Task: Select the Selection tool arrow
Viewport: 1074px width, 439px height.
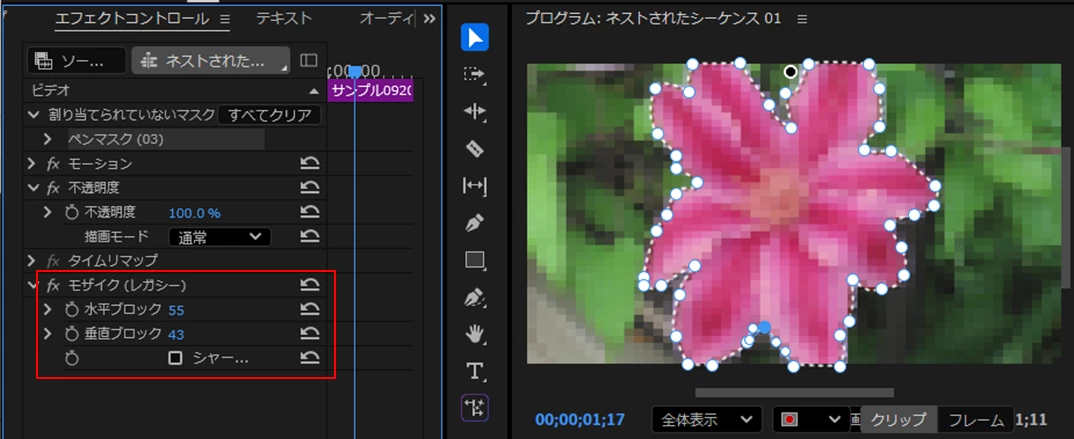Action: (475, 37)
